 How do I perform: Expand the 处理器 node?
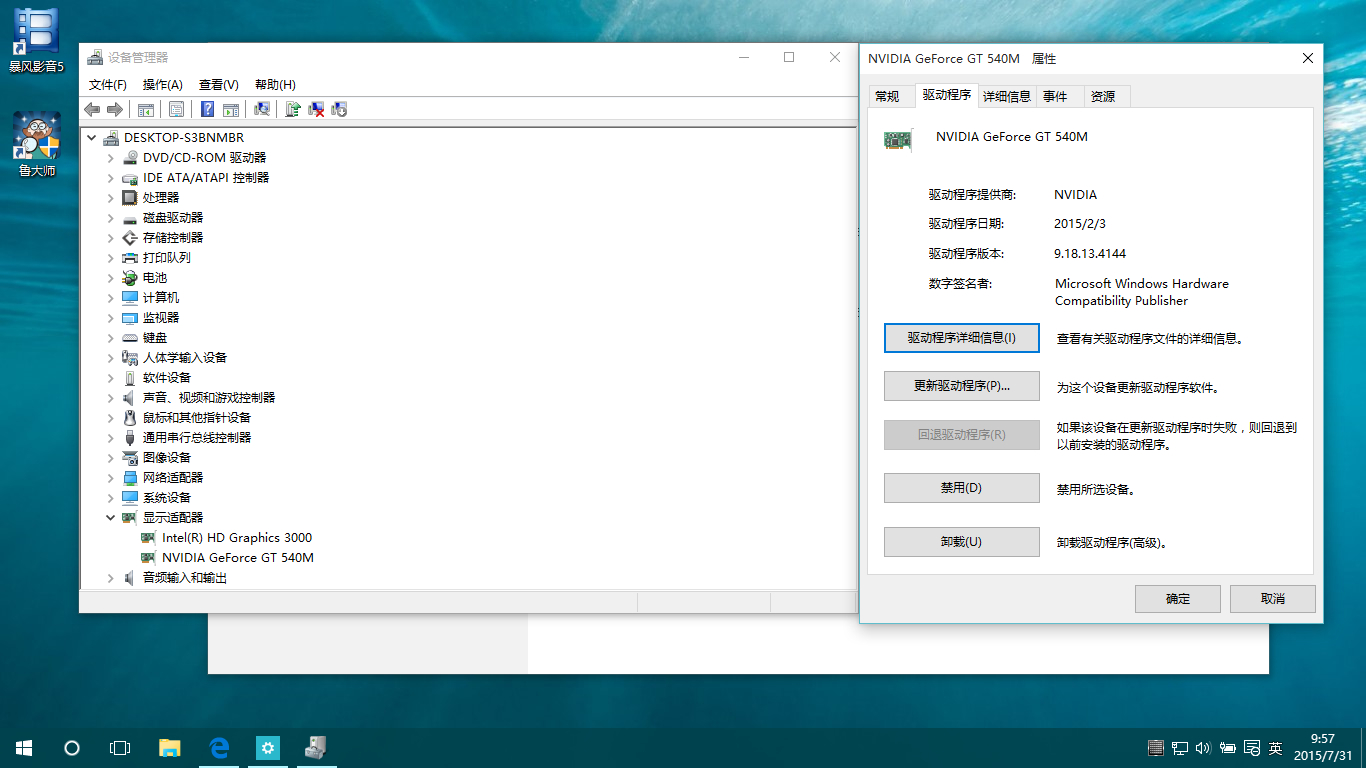(111, 197)
